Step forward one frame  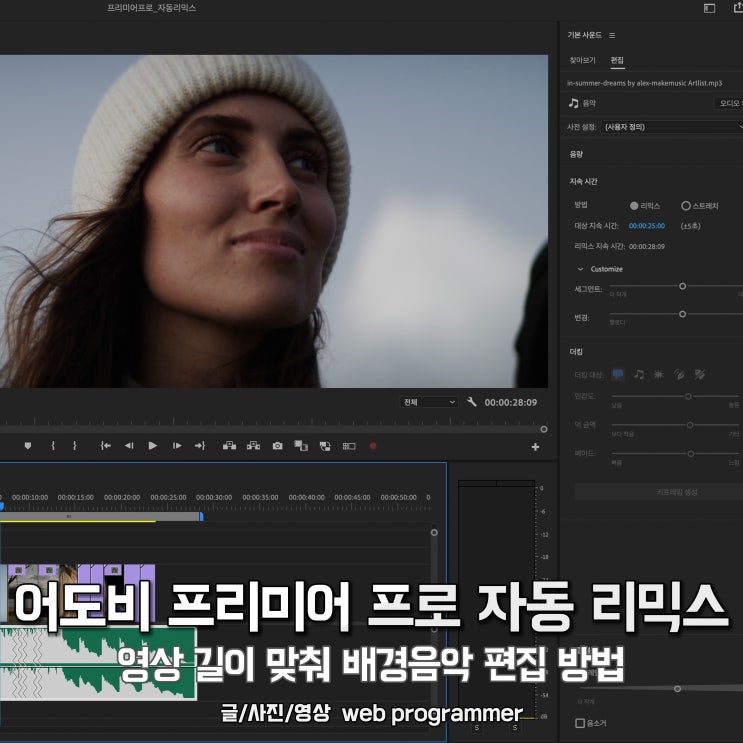pyautogui.click(x=177, y=445)
